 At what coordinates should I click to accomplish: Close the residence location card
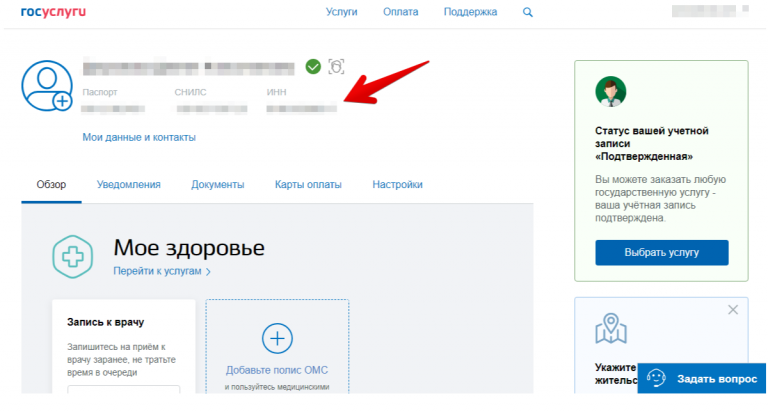point(732,310)
